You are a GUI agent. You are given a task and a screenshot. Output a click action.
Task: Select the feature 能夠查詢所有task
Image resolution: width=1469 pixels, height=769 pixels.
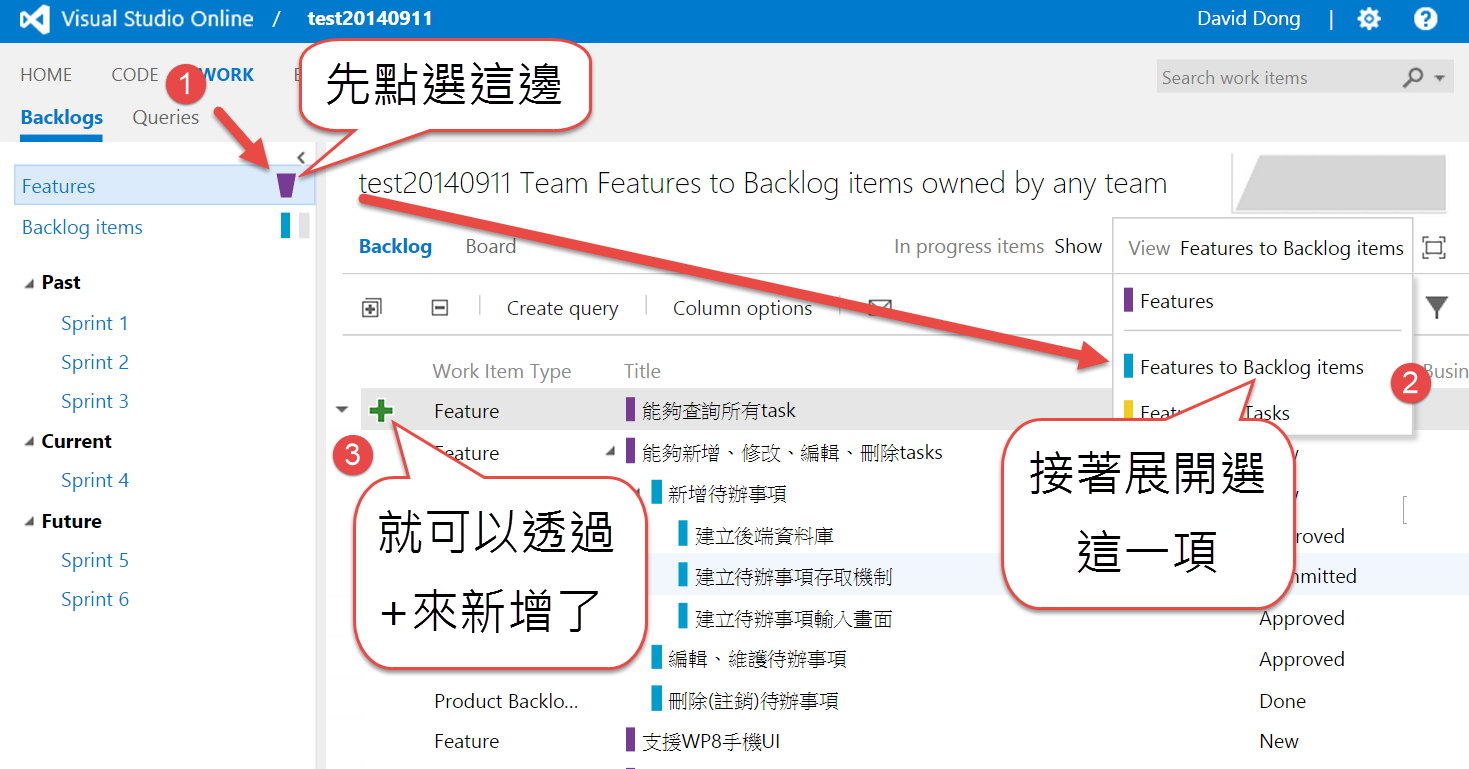[719, 410]
